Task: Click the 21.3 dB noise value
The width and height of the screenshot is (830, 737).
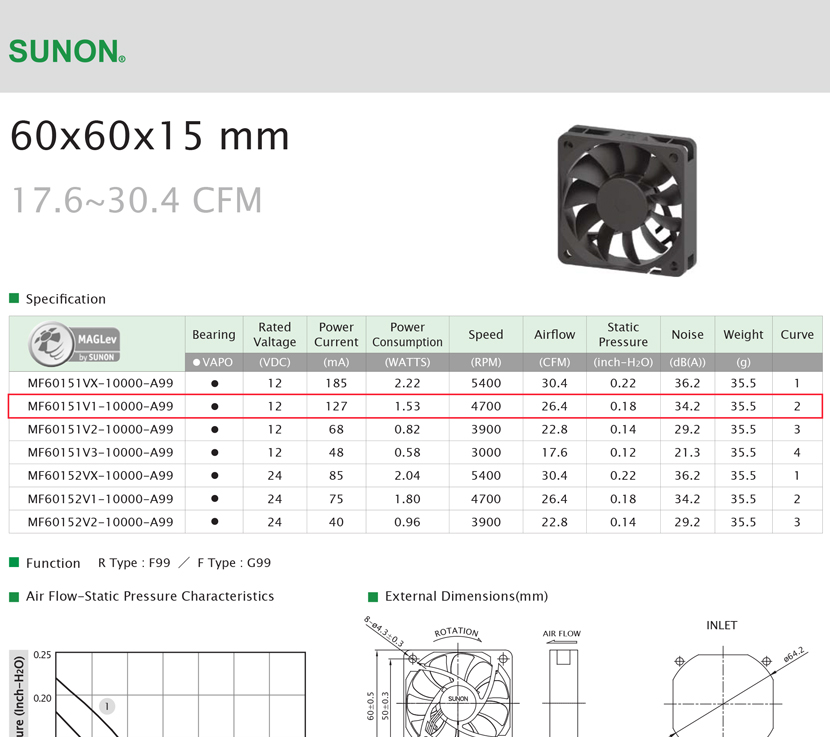Action: coord(688,453)
